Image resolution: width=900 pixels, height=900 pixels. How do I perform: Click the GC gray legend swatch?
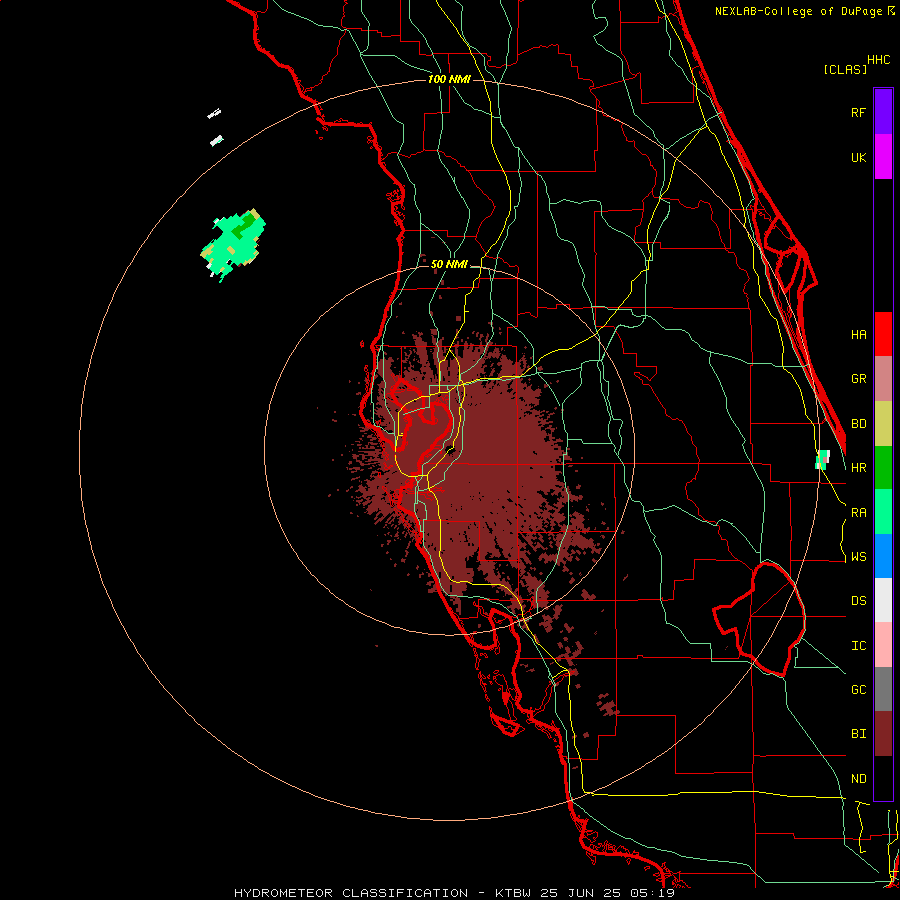coord(883,689)
